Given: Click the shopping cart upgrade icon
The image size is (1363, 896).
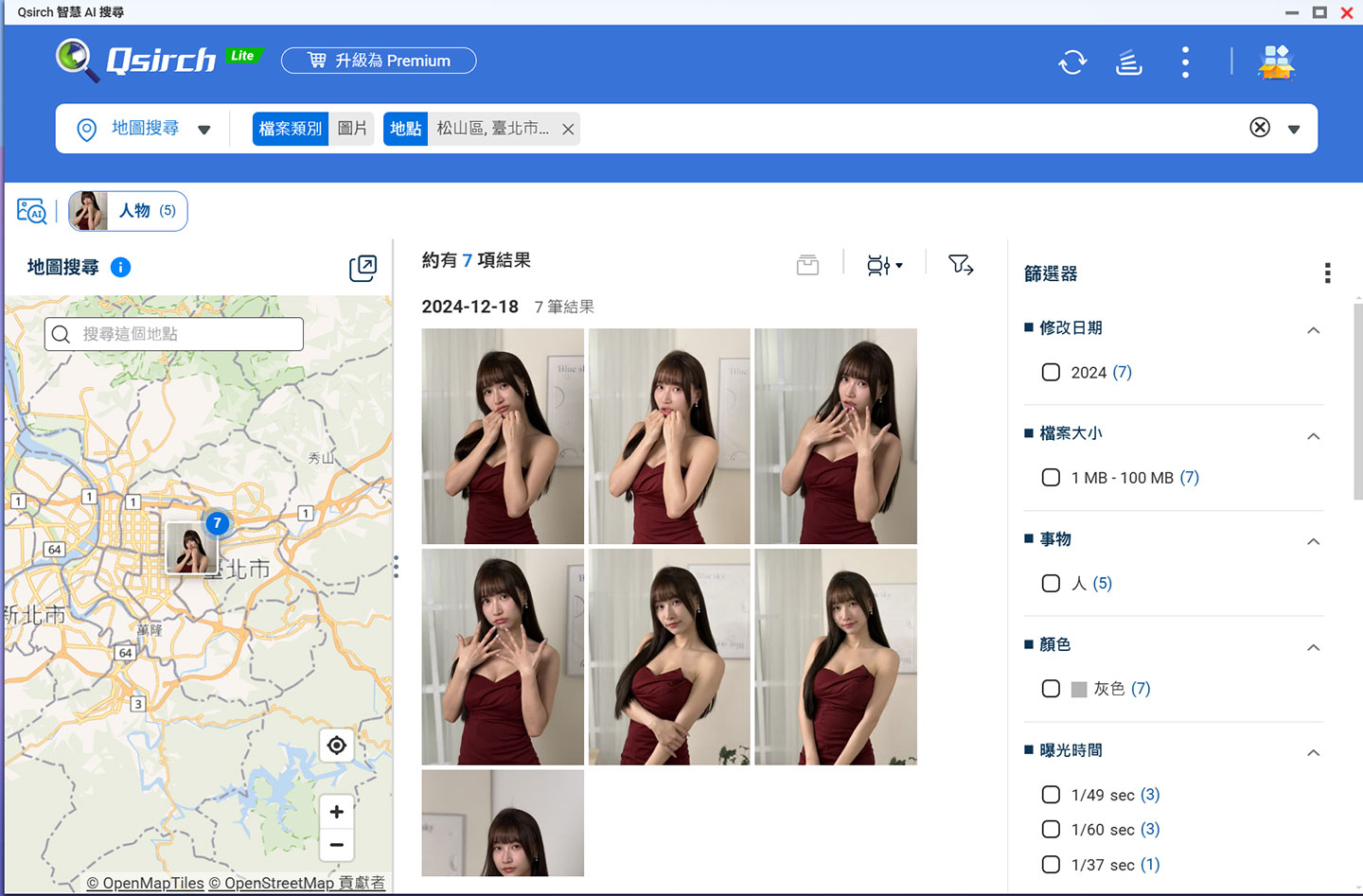Looking at the screenshot, I should click(317, 61).
